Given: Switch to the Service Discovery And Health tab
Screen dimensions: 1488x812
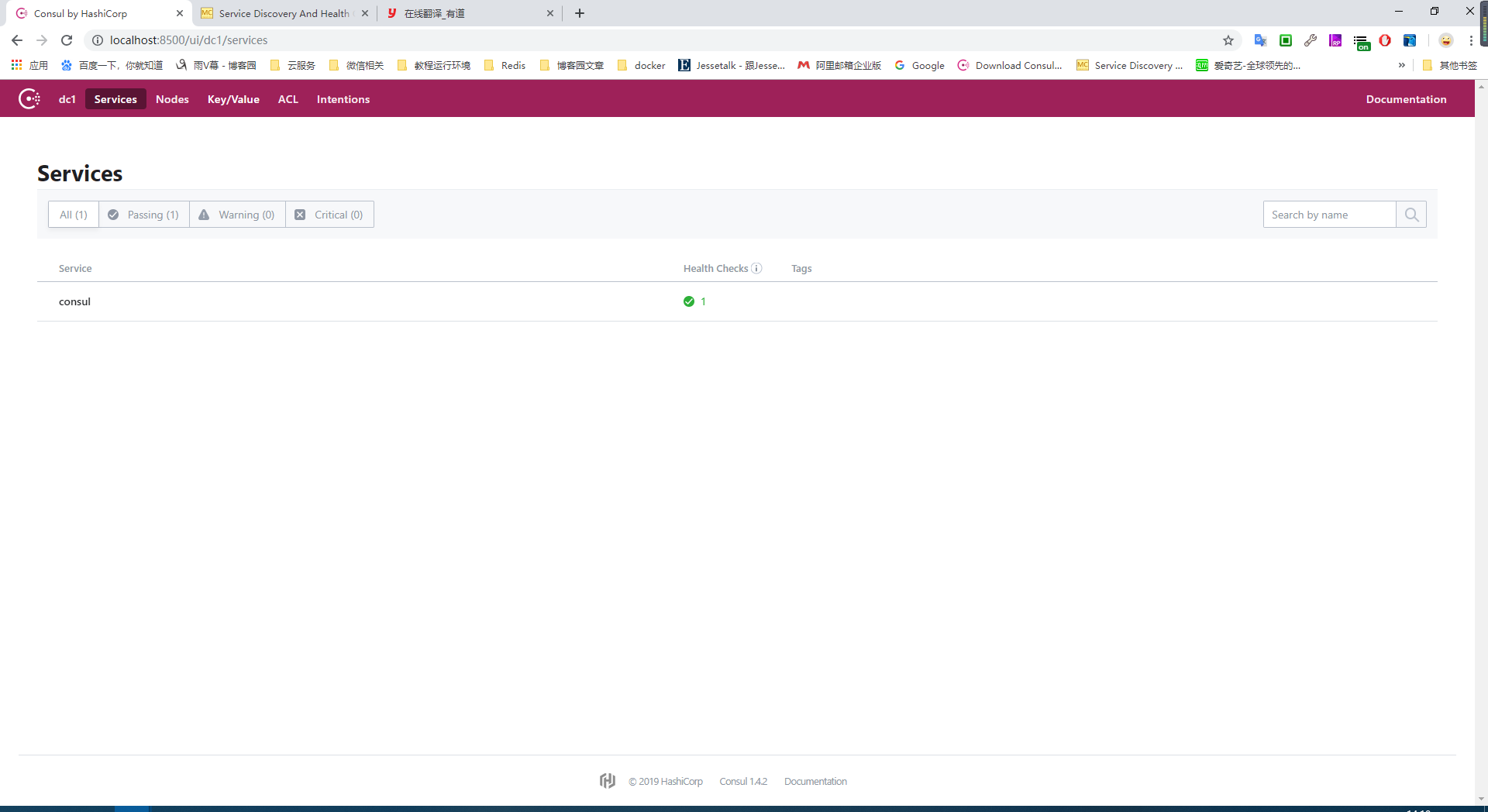Looking at the screenshot, I should tap(284, 13).
